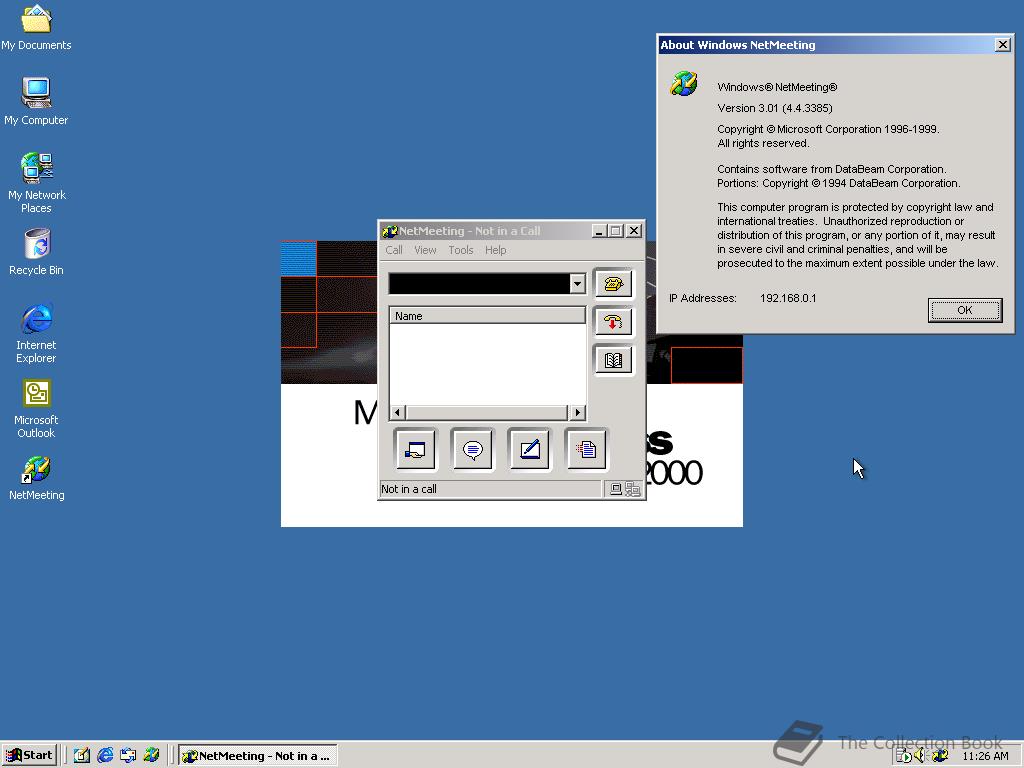Minimize the NetMeeting window
The width and height of the screenshot is (1024, 768).
click(599, 231)
